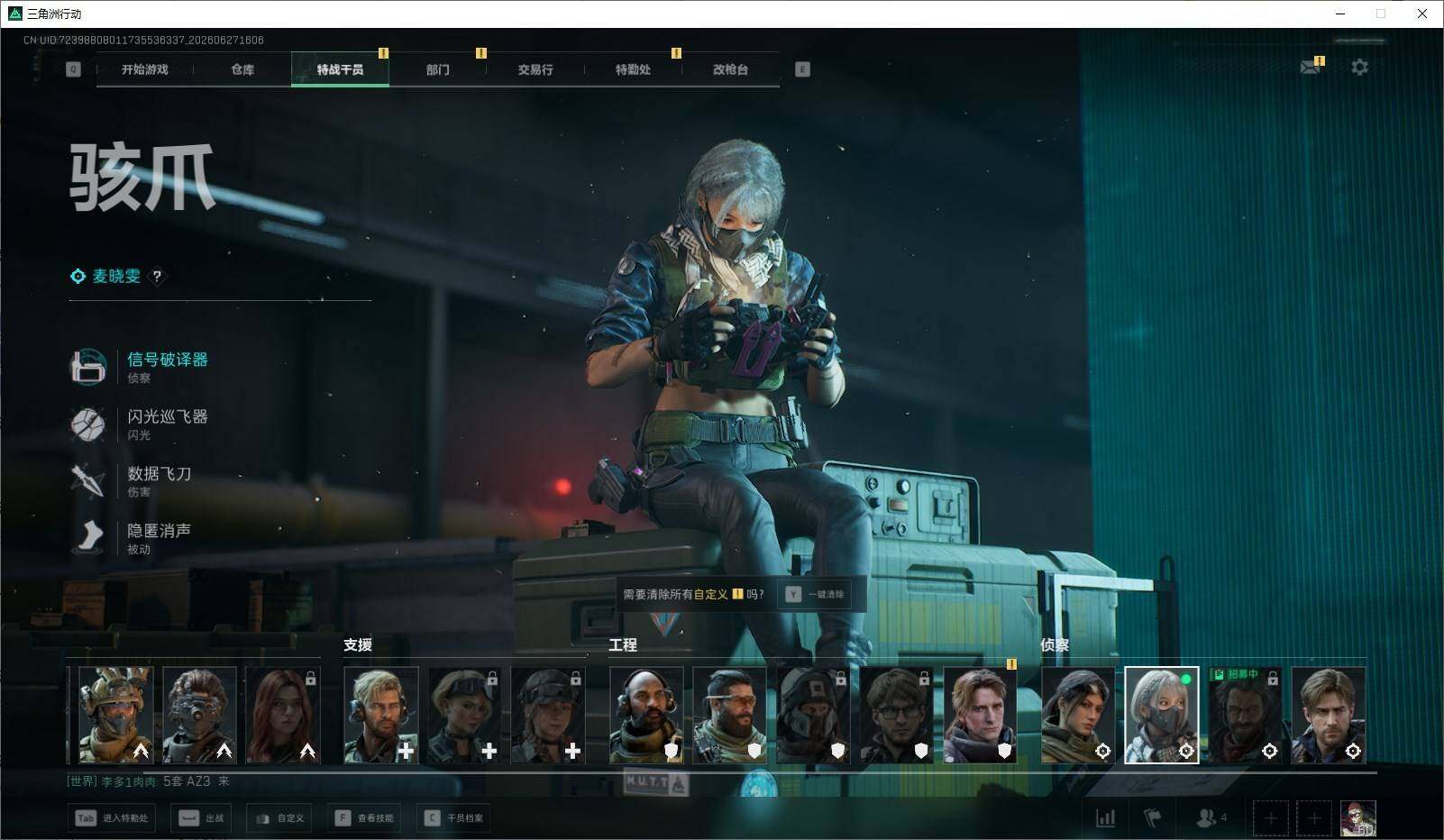Open the settings gear icon
The image size is (1444, 840).
1359,68
